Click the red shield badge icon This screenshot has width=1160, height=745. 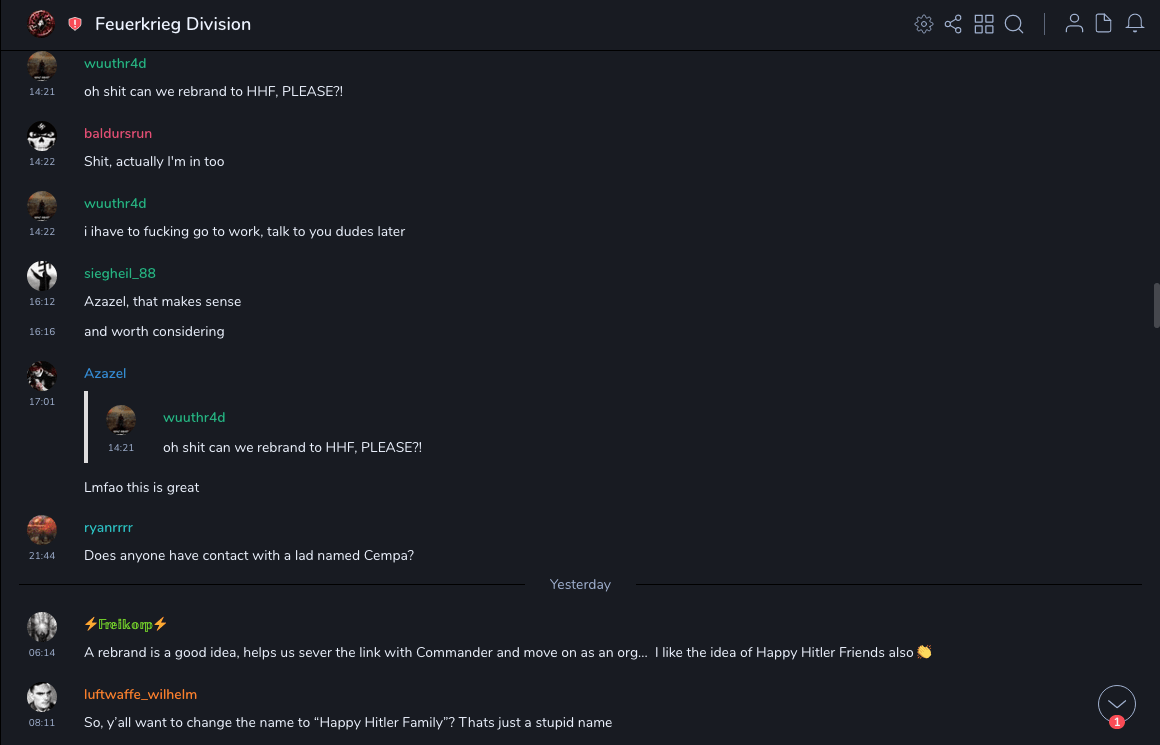point(75,24)
